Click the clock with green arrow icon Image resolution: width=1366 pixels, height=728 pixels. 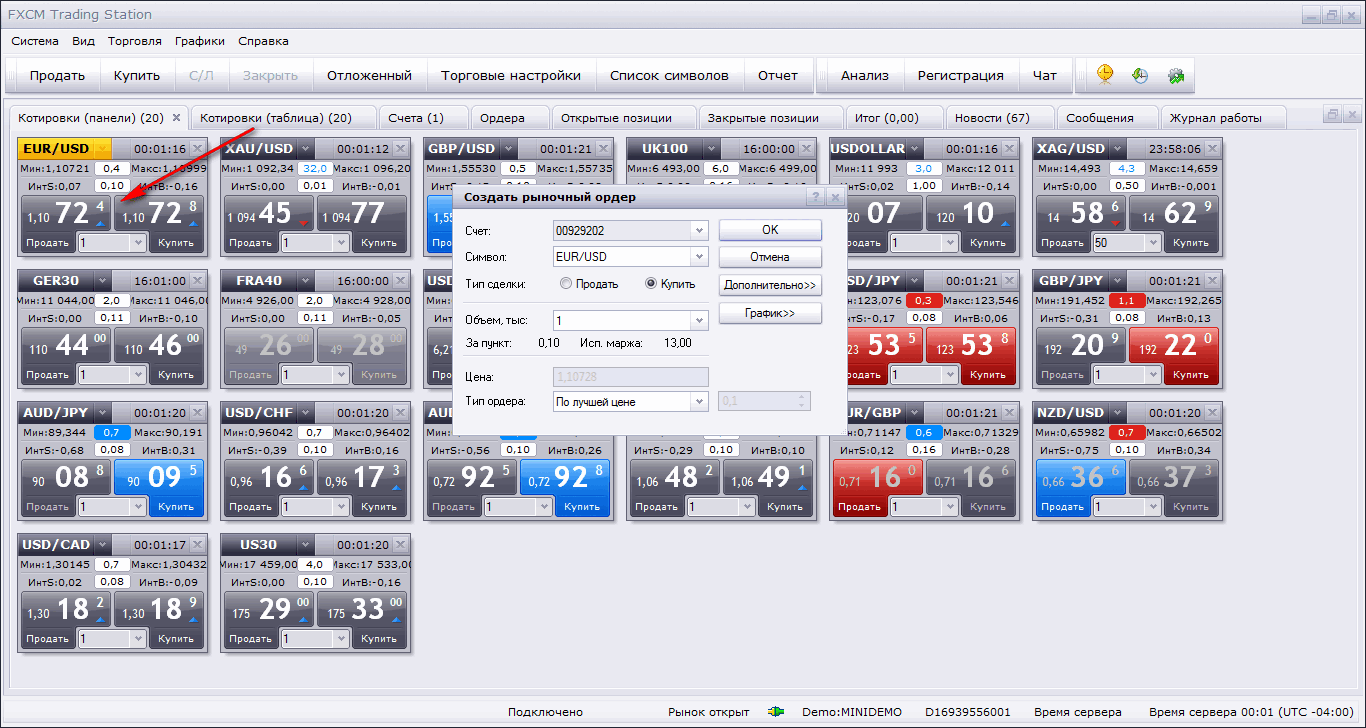pos(1140,75)
